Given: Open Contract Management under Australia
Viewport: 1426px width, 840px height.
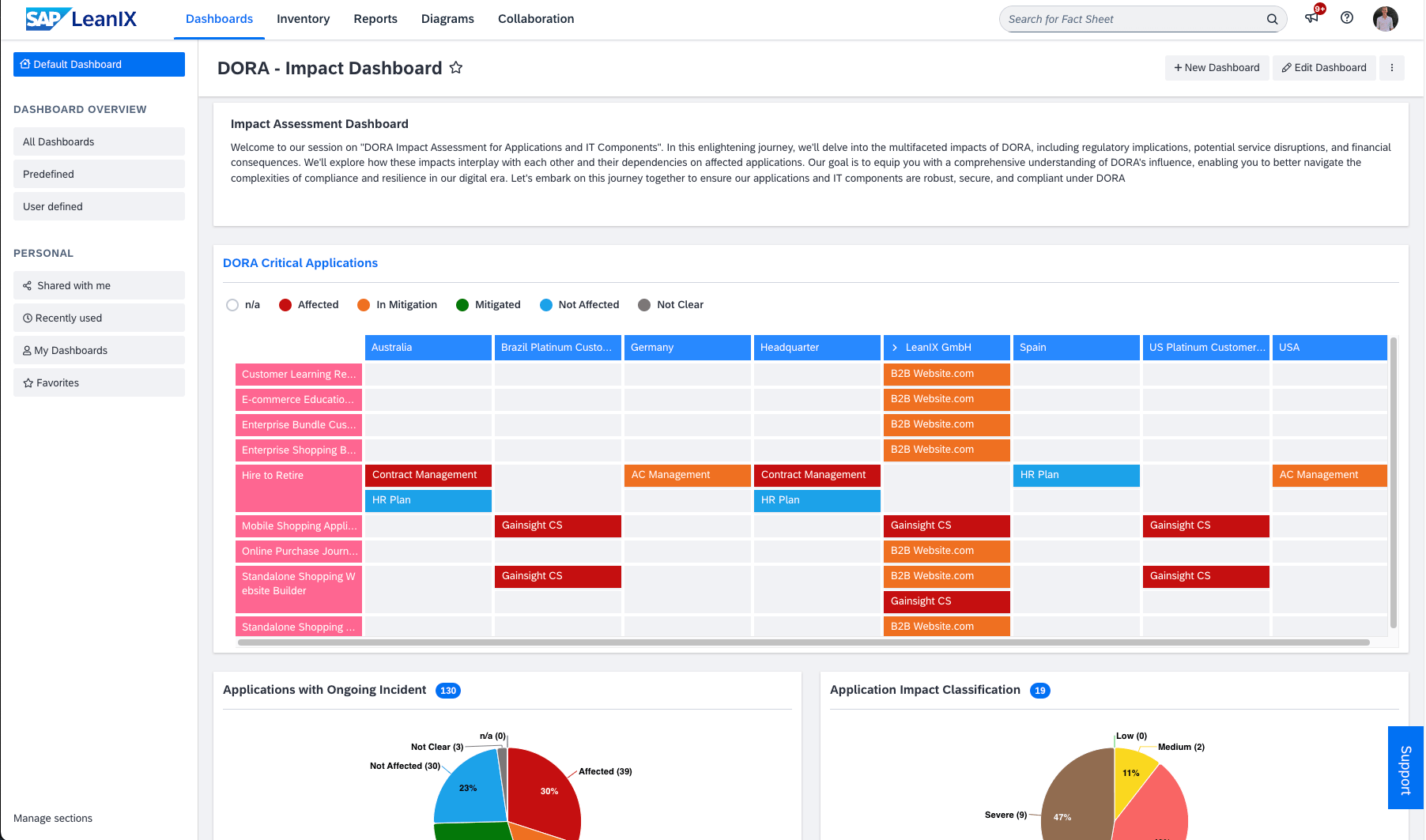Looking at the screenshot, I should pos(428,476).
